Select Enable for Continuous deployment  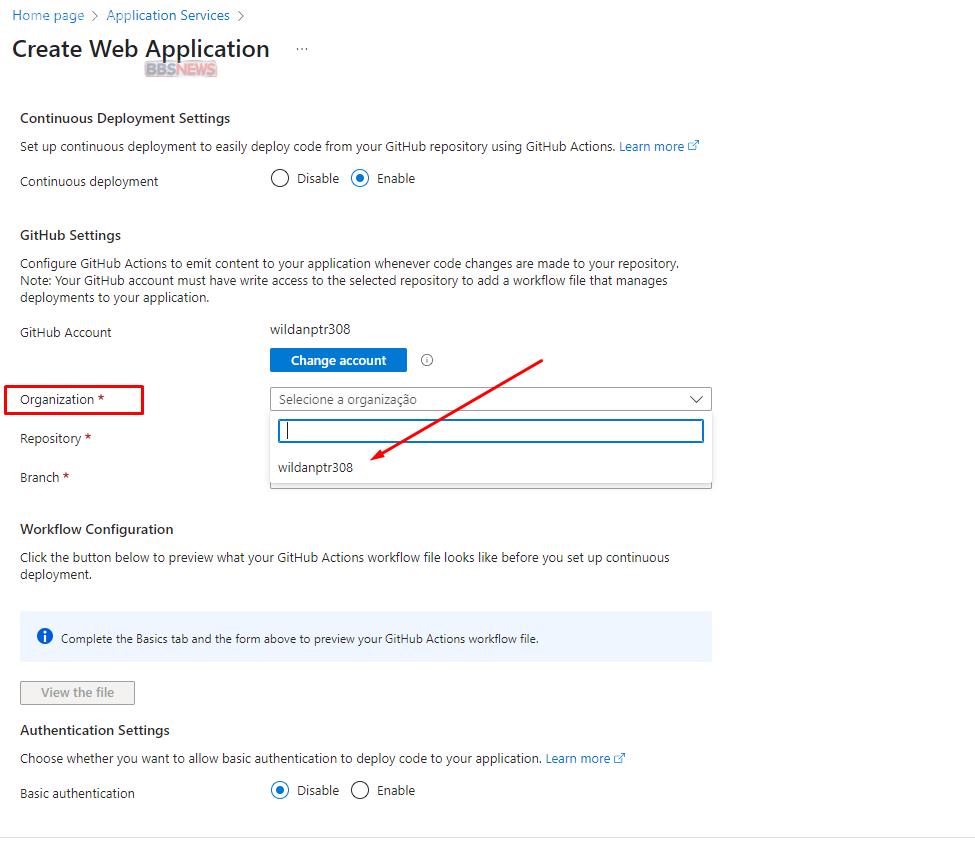[x=360, y=179]
